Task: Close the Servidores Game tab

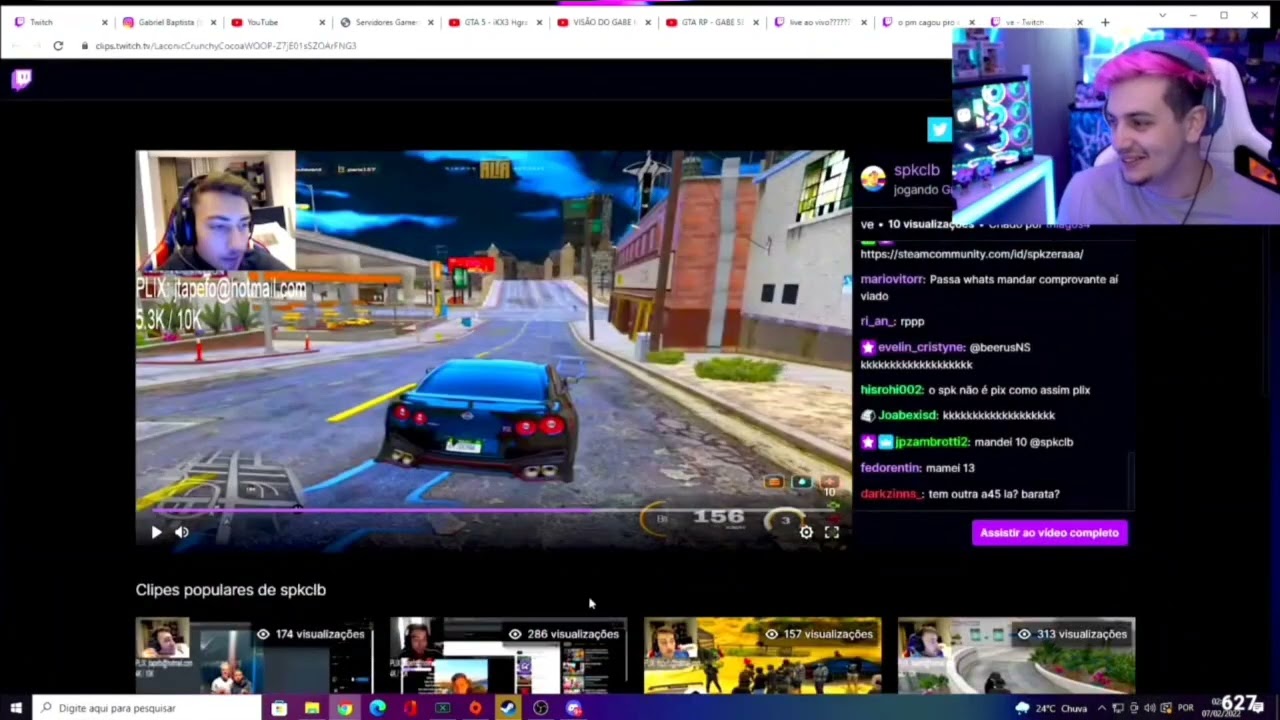Action: click(x=430, y=22)
